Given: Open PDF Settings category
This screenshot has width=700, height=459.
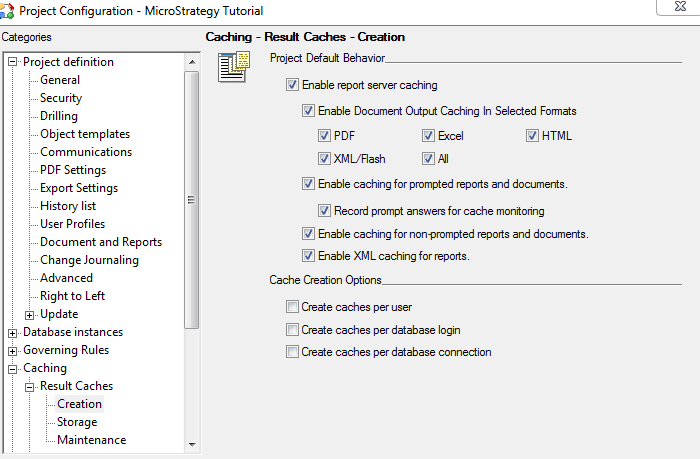Looking at the screenshot, I should [73, 170].
